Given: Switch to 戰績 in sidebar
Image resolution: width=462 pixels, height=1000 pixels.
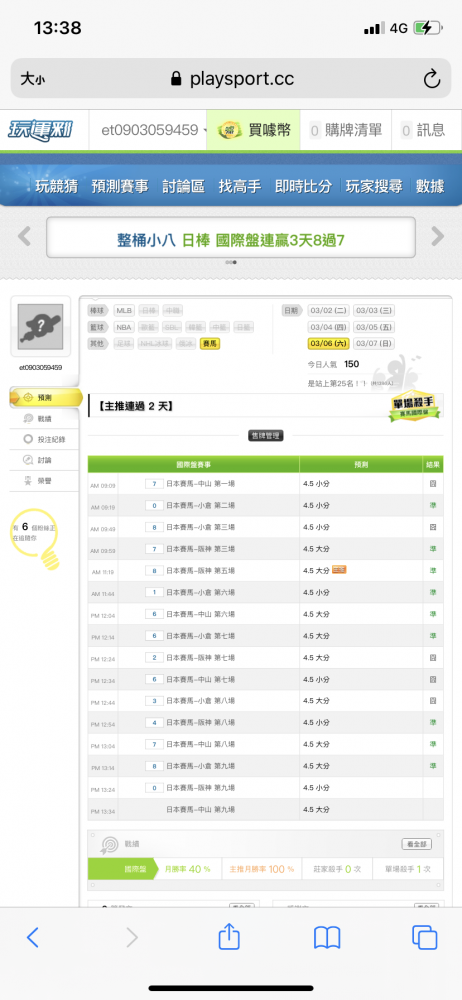Looking at the screenshot, I should point(45,418).
